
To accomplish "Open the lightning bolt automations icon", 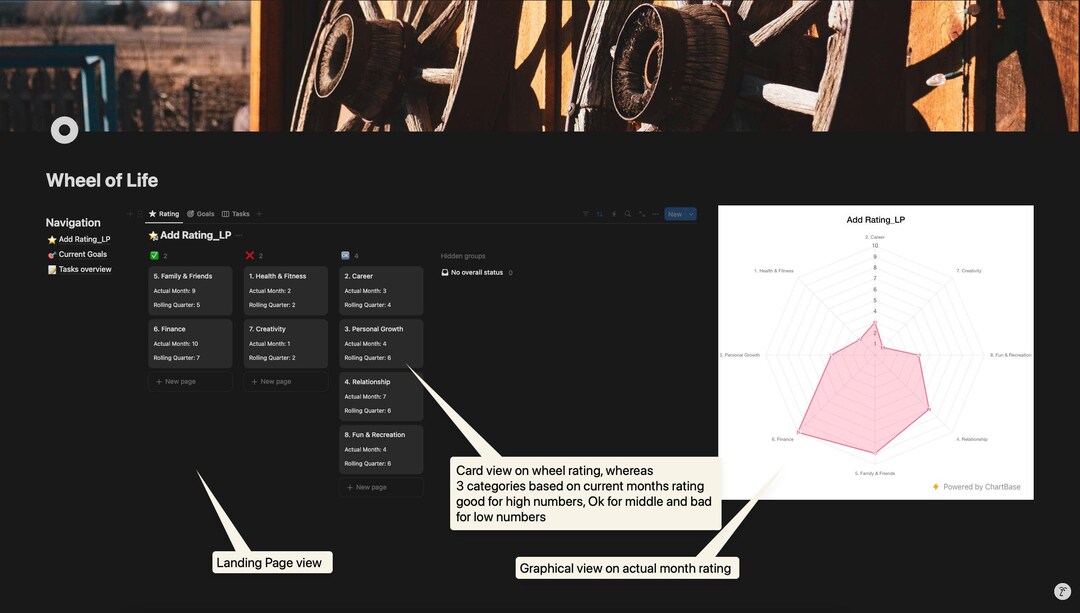I will click(614, 214).
